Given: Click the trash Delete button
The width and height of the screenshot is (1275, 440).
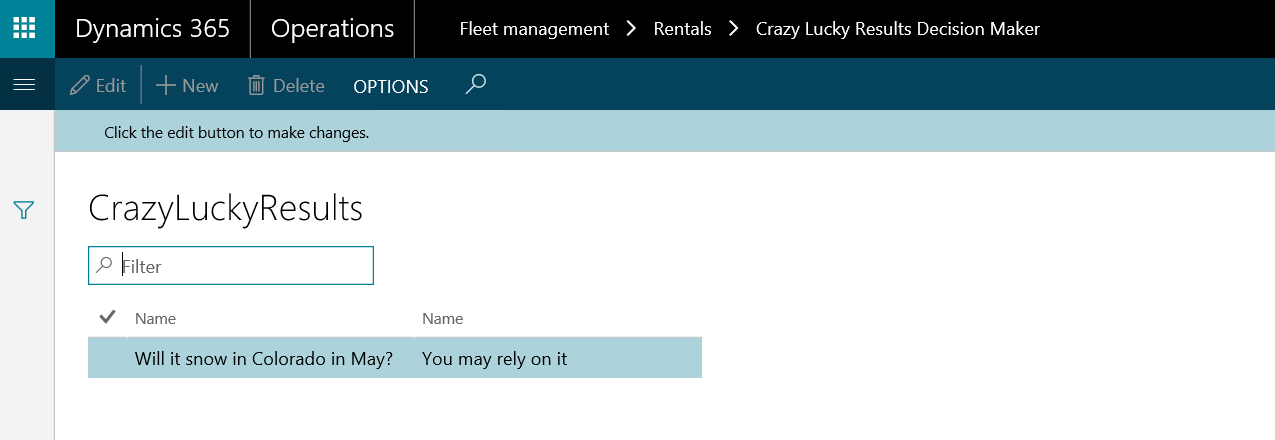Looking at the screenshot, I should [286, 86].
